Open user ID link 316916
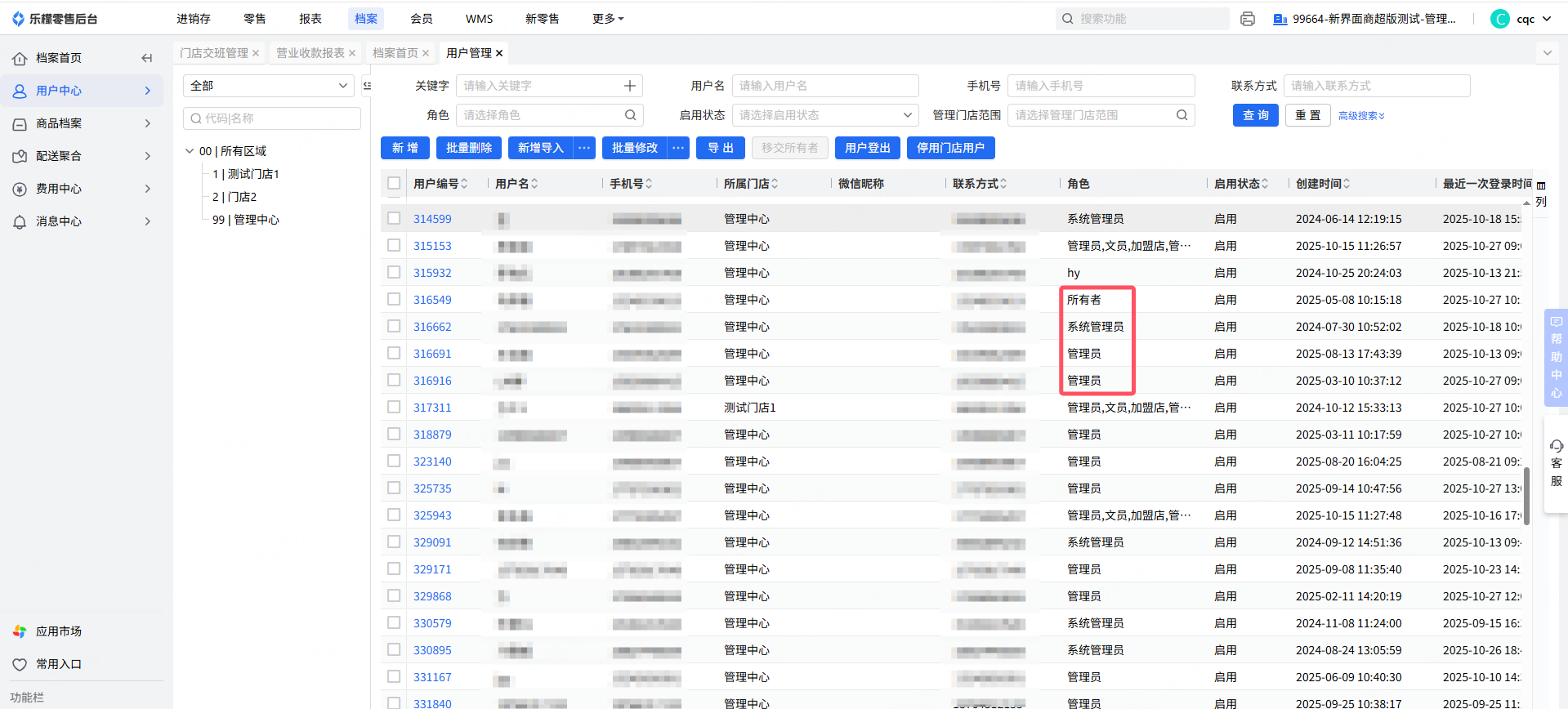Image resolution: width=1568 pixels, height=709 pixels. coord(432,381)
